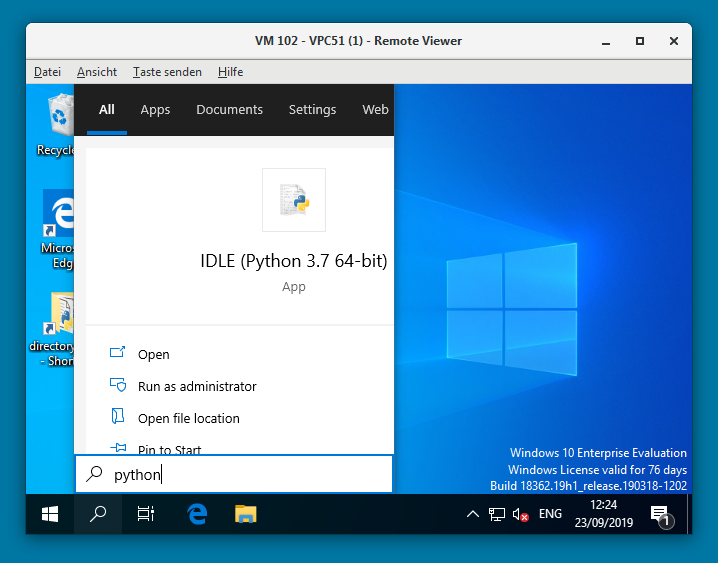718x563 pixels.
Task: Minimize the Remote Viewer window
Action: click(606, 41)
